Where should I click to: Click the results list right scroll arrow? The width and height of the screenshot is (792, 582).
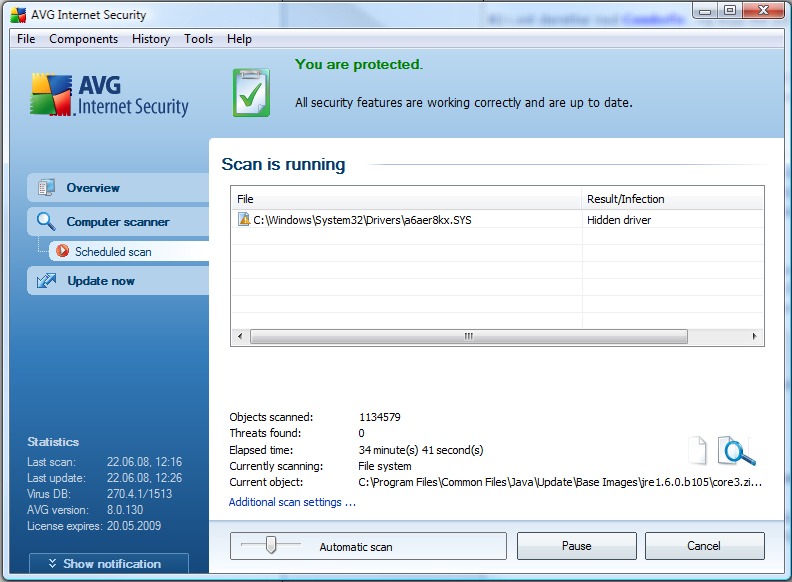[x=755, y=336]
